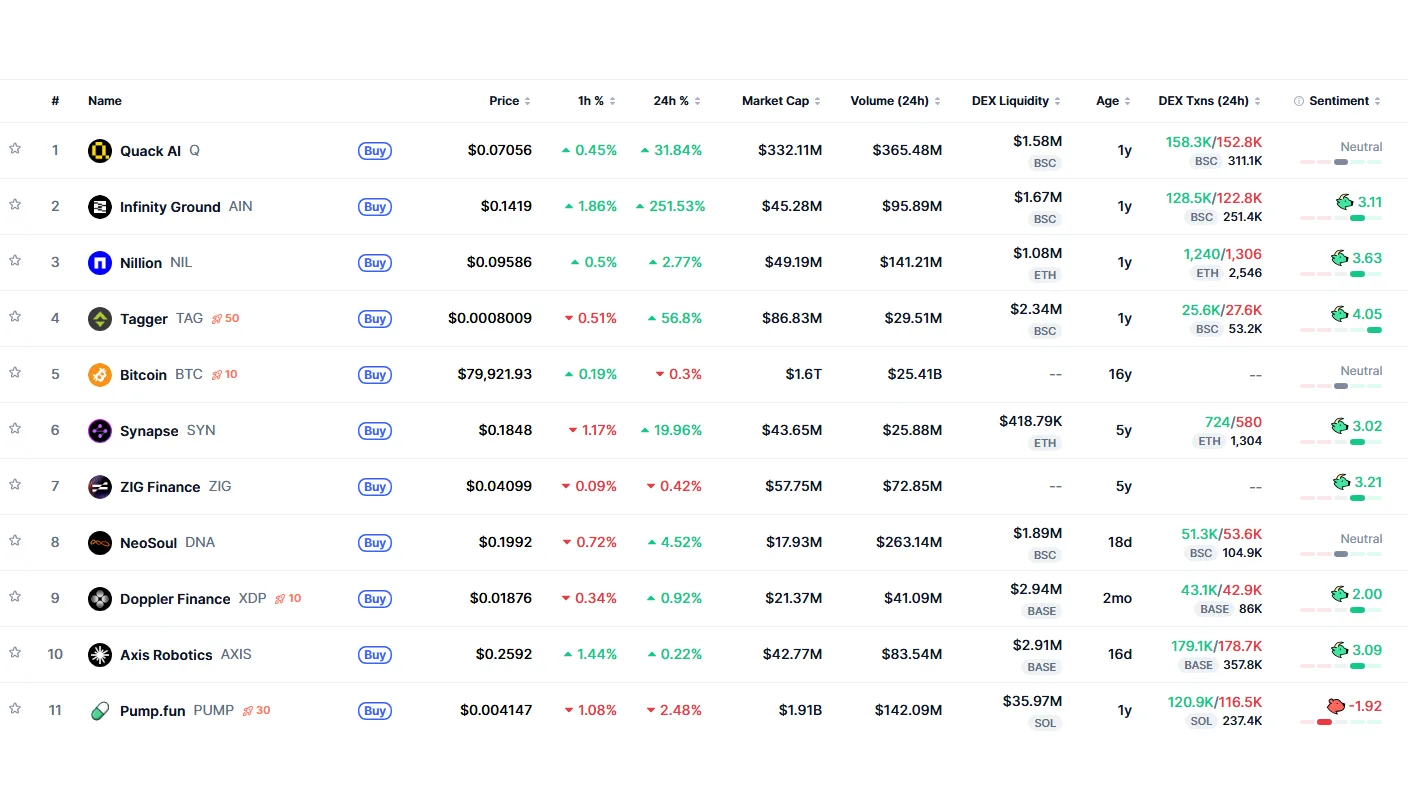Screen dimensions: 1424x801
Task: Click the Synapse coin logo
Action: click(99, 431)
